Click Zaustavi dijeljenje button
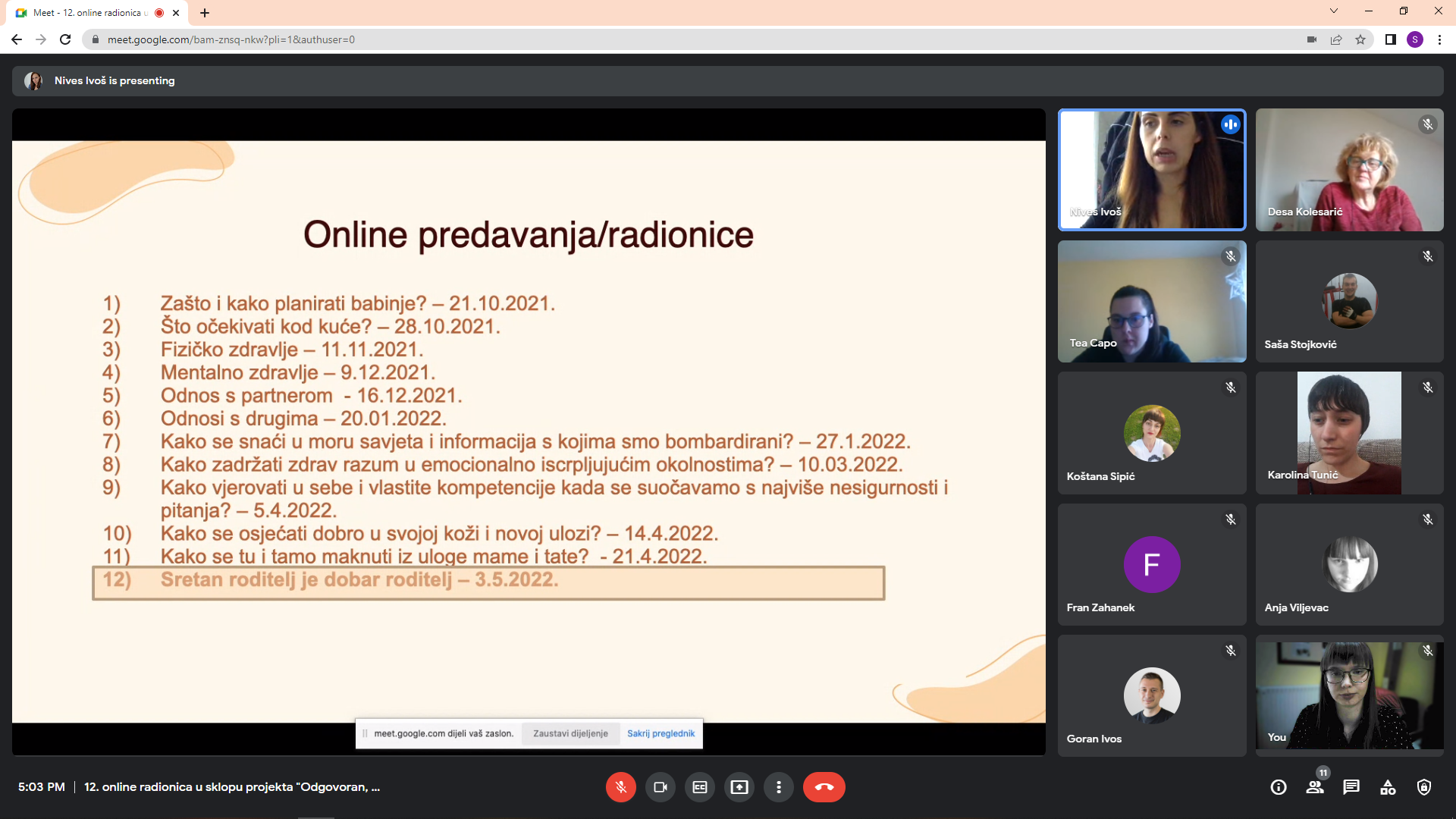Viewport: 1456px width, 819px height. 570,733
